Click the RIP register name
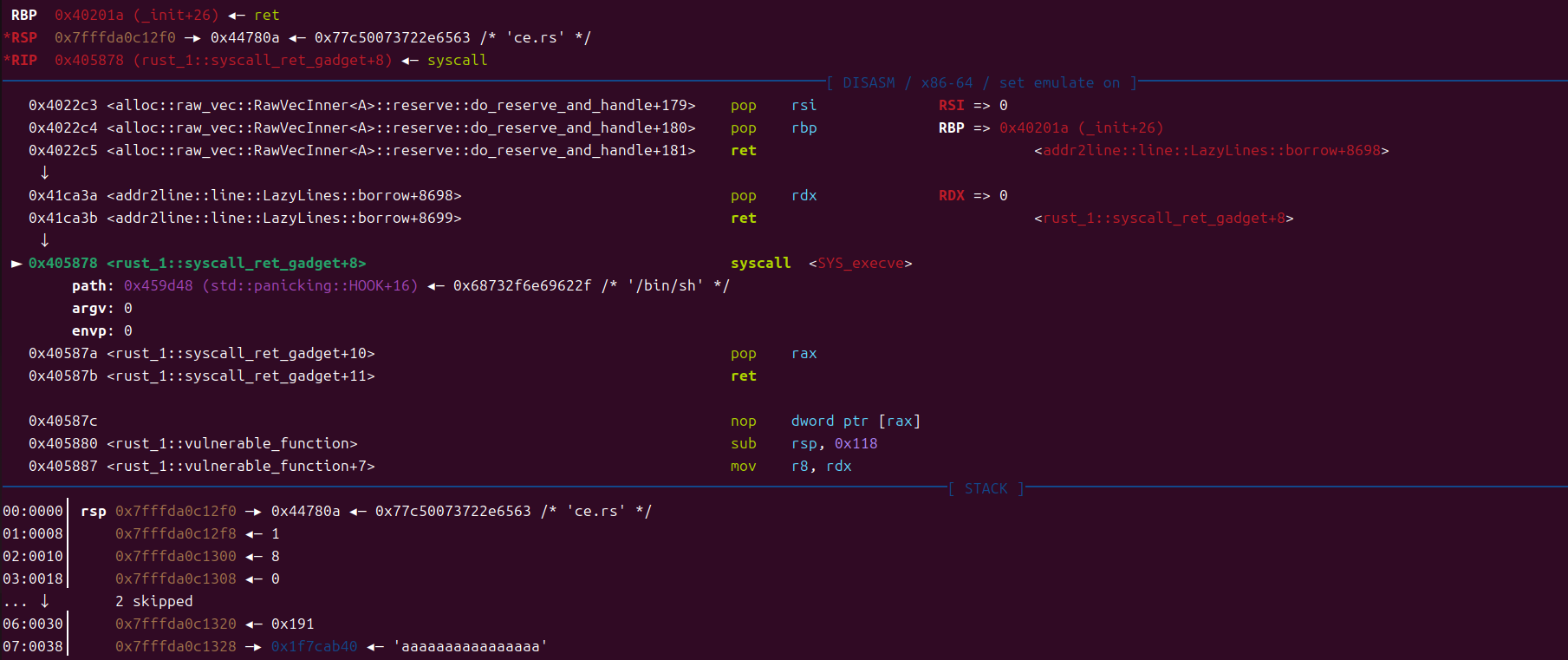The width and height of the screenshot is (1568, 660). [24, 60]
